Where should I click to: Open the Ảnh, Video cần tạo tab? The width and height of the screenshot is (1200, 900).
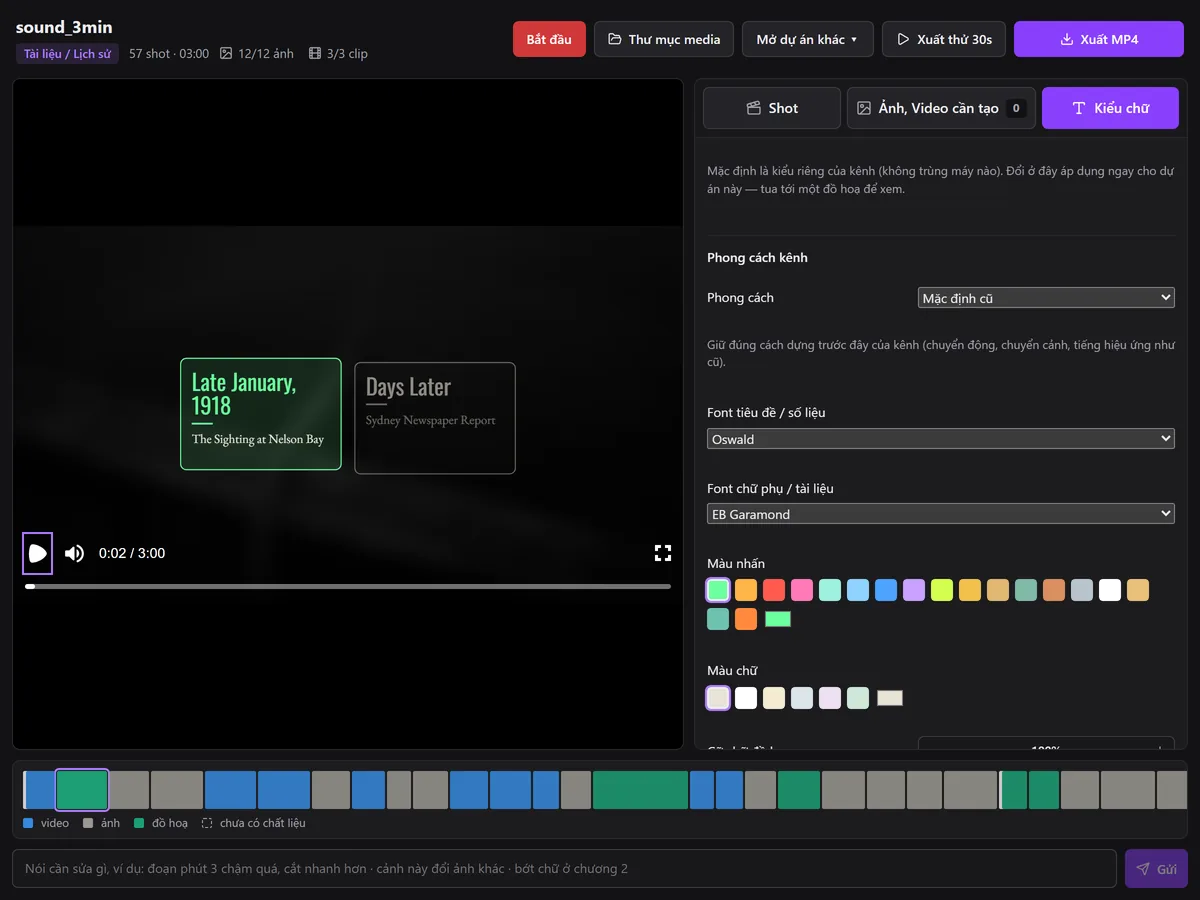click(x=941, y=108)
